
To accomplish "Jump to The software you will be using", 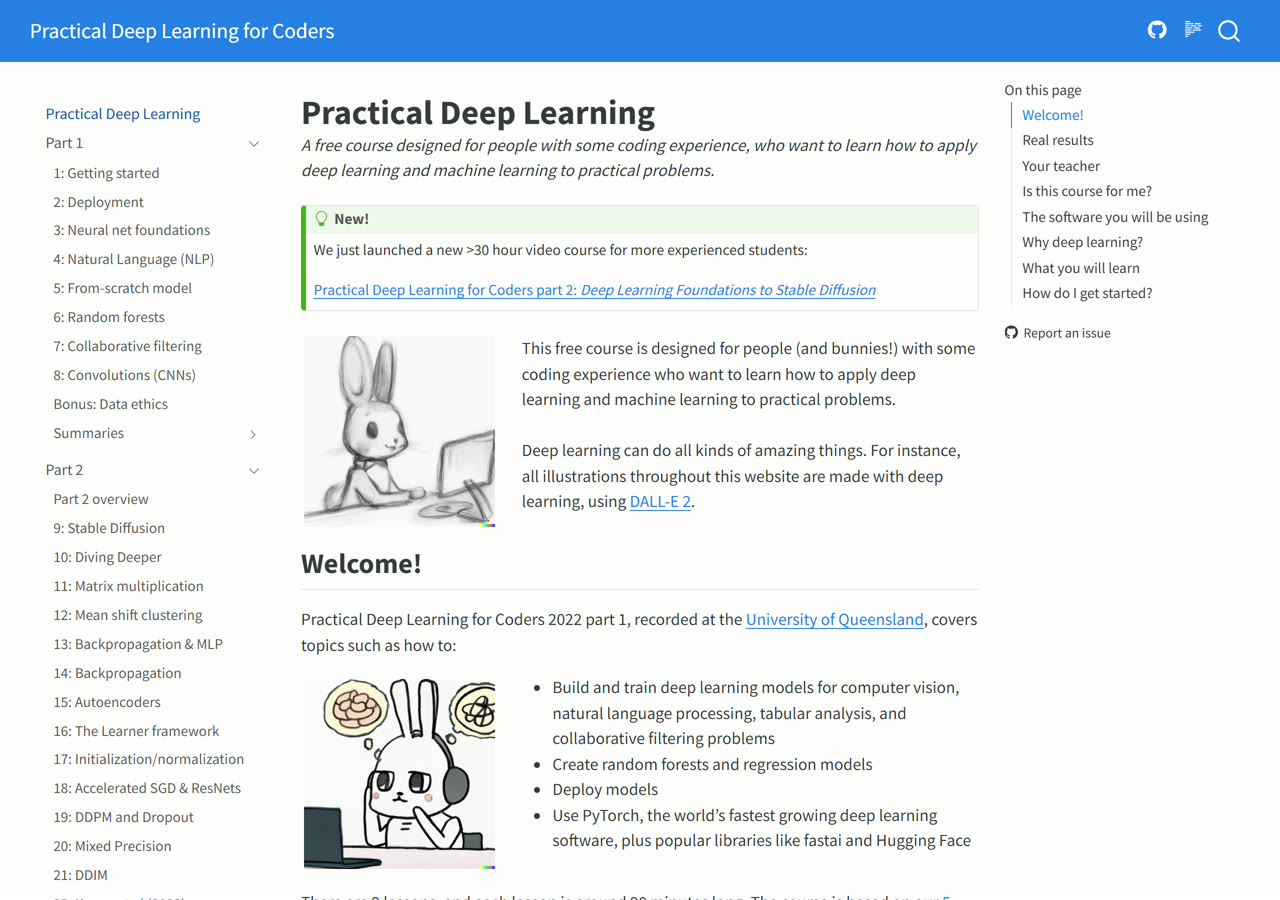I will 1115,217.
